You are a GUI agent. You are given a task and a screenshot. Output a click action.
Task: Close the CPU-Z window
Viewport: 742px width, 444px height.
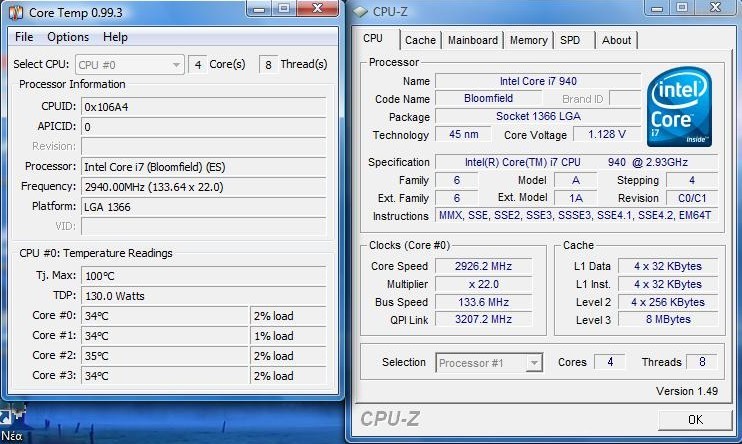coord(716,8)
